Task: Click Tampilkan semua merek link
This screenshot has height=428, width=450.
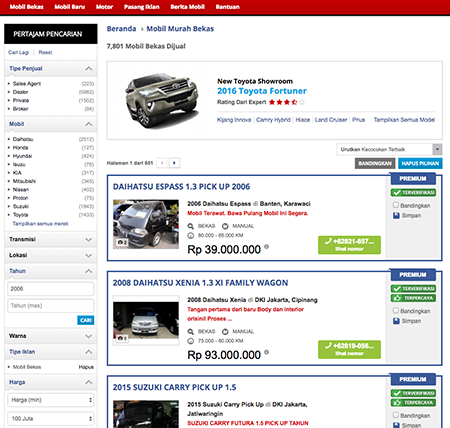Action: pyautogui.click(x=40, y=224)
